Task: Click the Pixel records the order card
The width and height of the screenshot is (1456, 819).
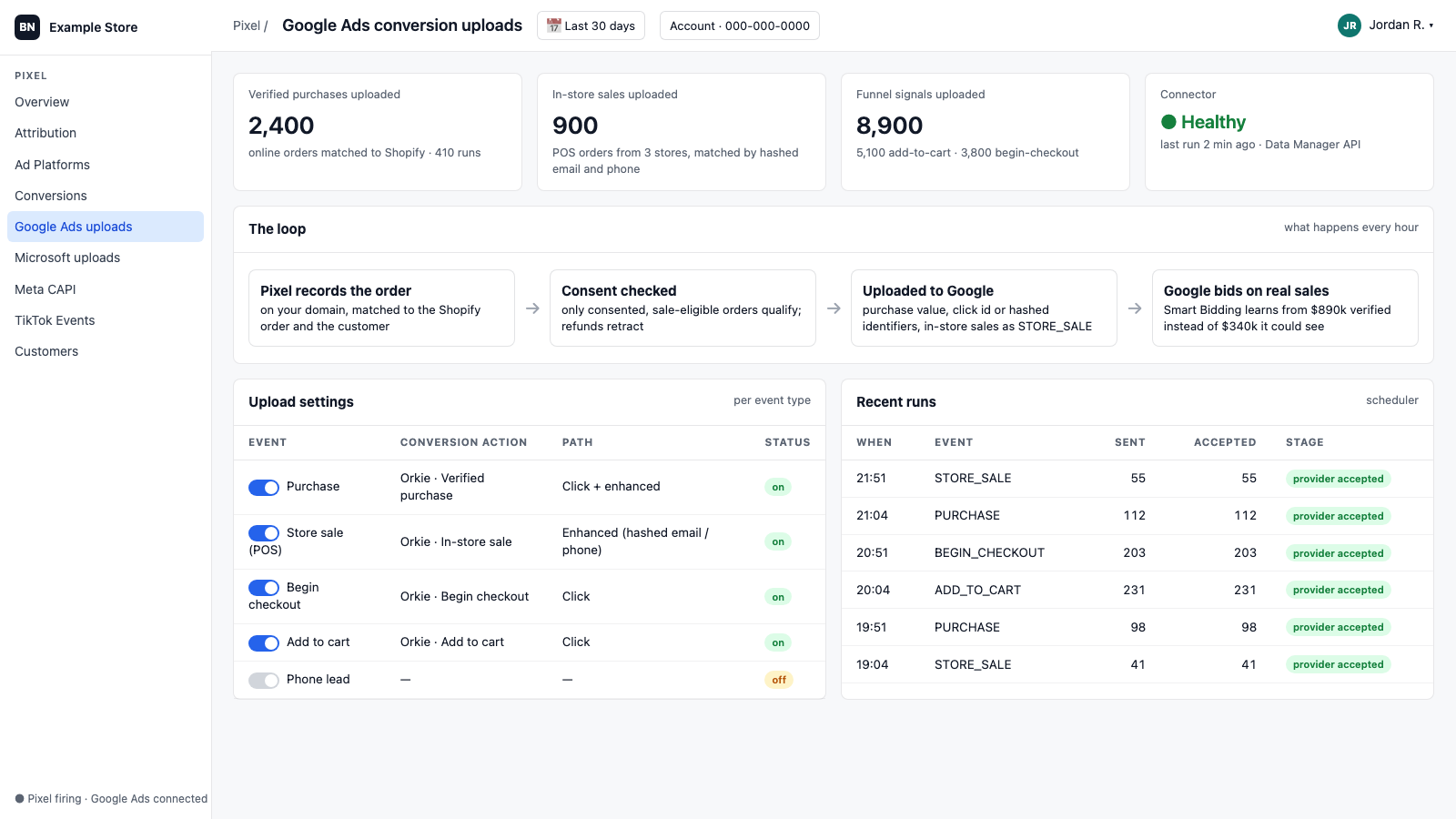Action: [x=381, y=308]
